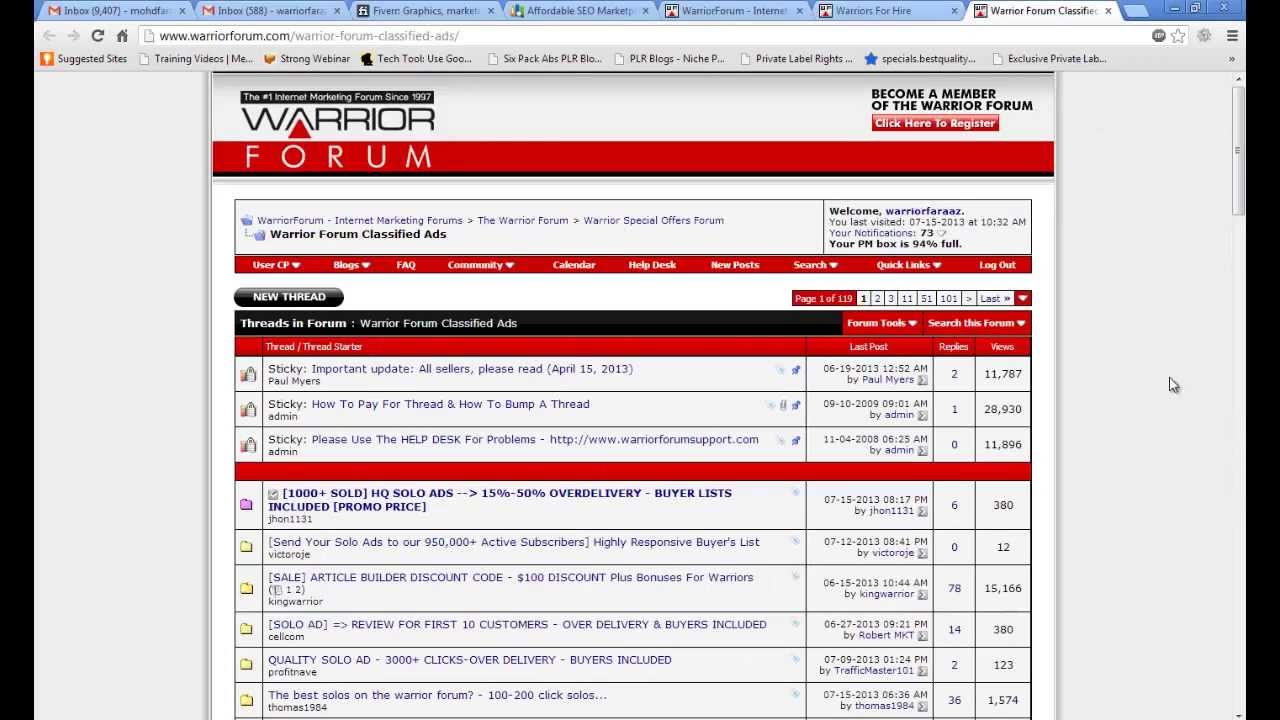The width and height of the screenshot is (1280, 720).
Task: Click multi-page icon in ARTICLE BUILDER thread
Action: tap(277, 590)
